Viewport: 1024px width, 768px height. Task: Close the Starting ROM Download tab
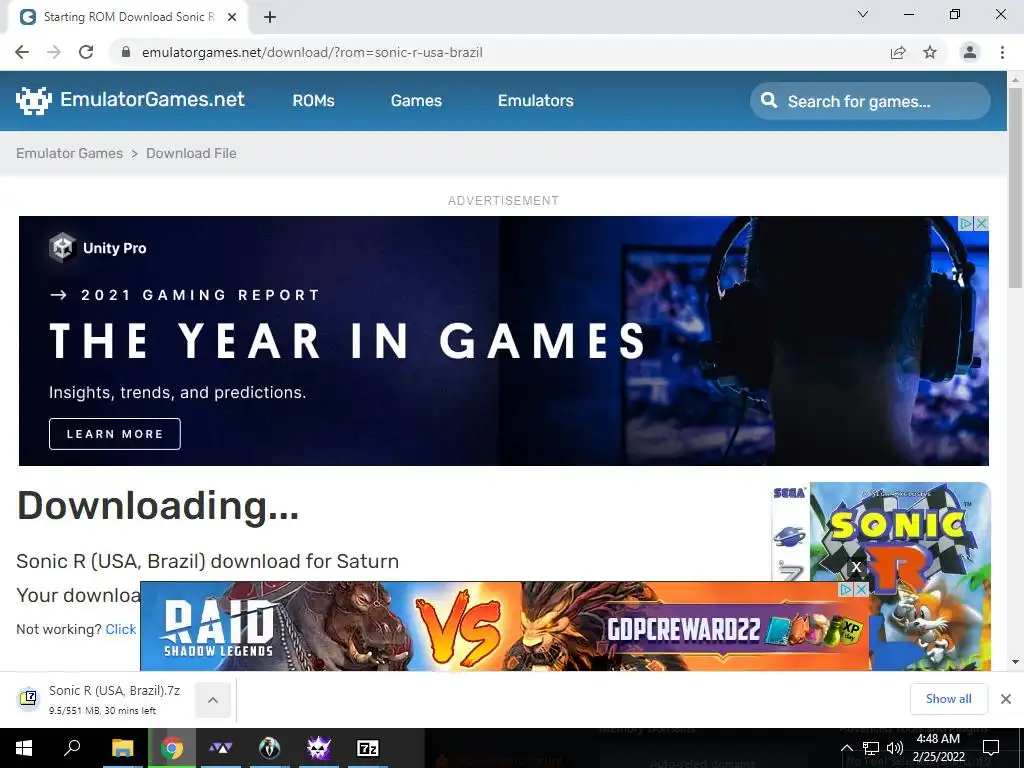click(x=232, y=18)
